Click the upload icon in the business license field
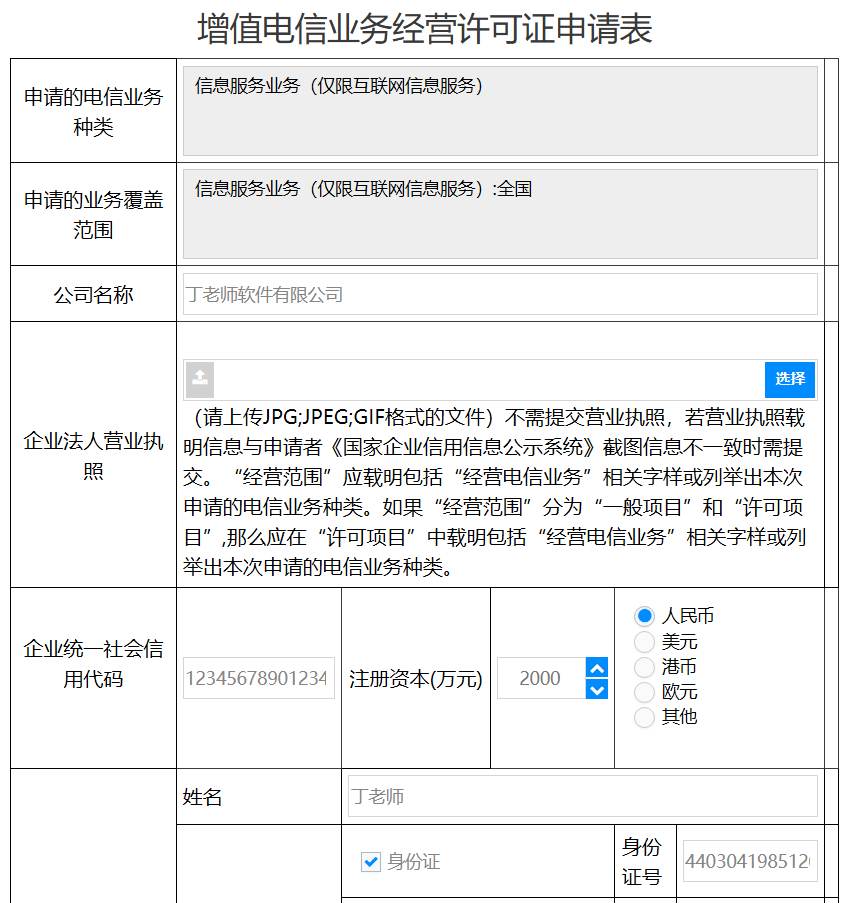Image resolution: width=845 pixels, height=903 pixels. coord(200,379)
